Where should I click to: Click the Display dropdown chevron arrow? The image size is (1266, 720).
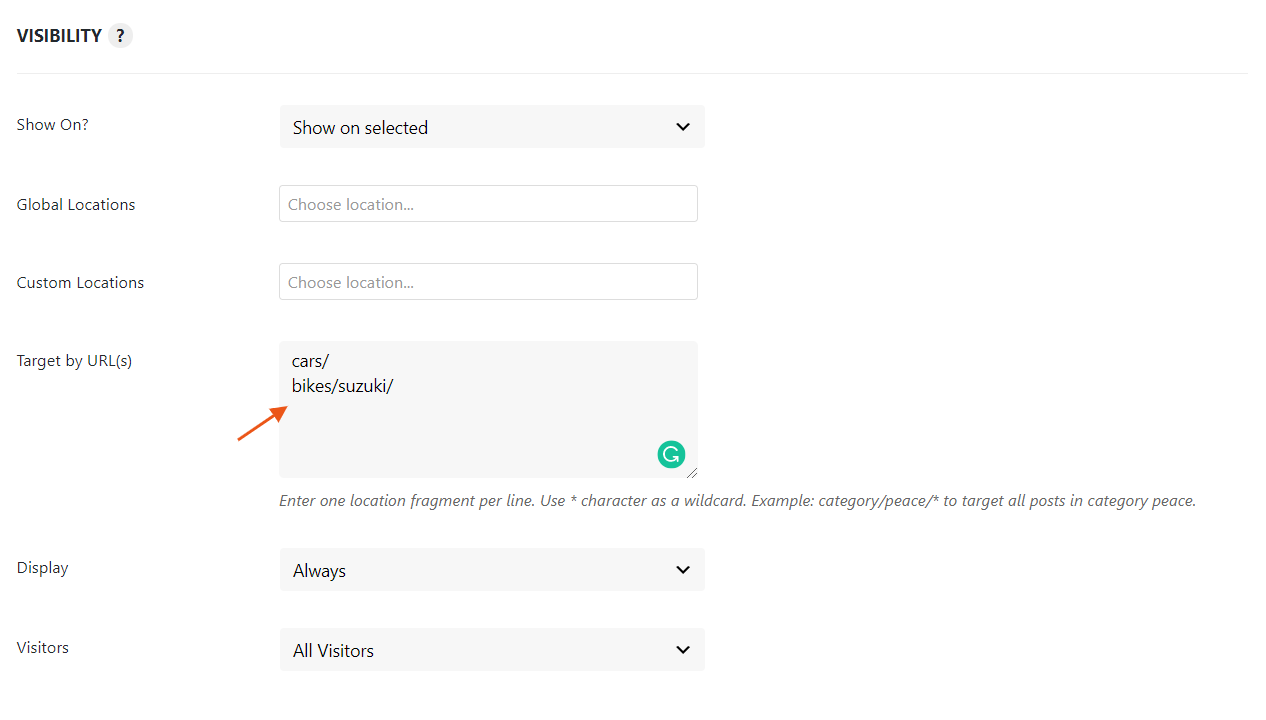pos(683,569)
